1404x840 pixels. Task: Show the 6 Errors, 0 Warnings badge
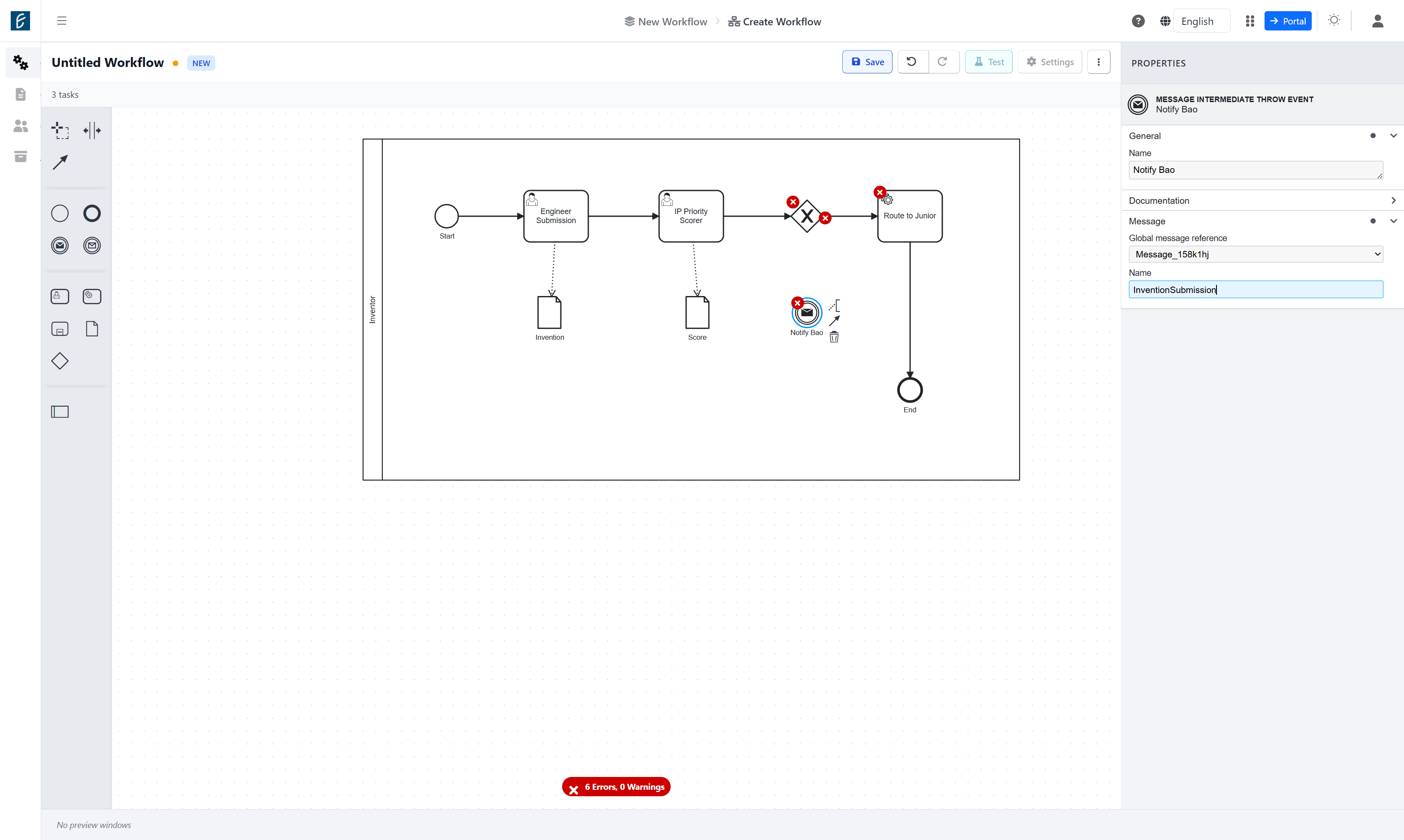point(616,787)
